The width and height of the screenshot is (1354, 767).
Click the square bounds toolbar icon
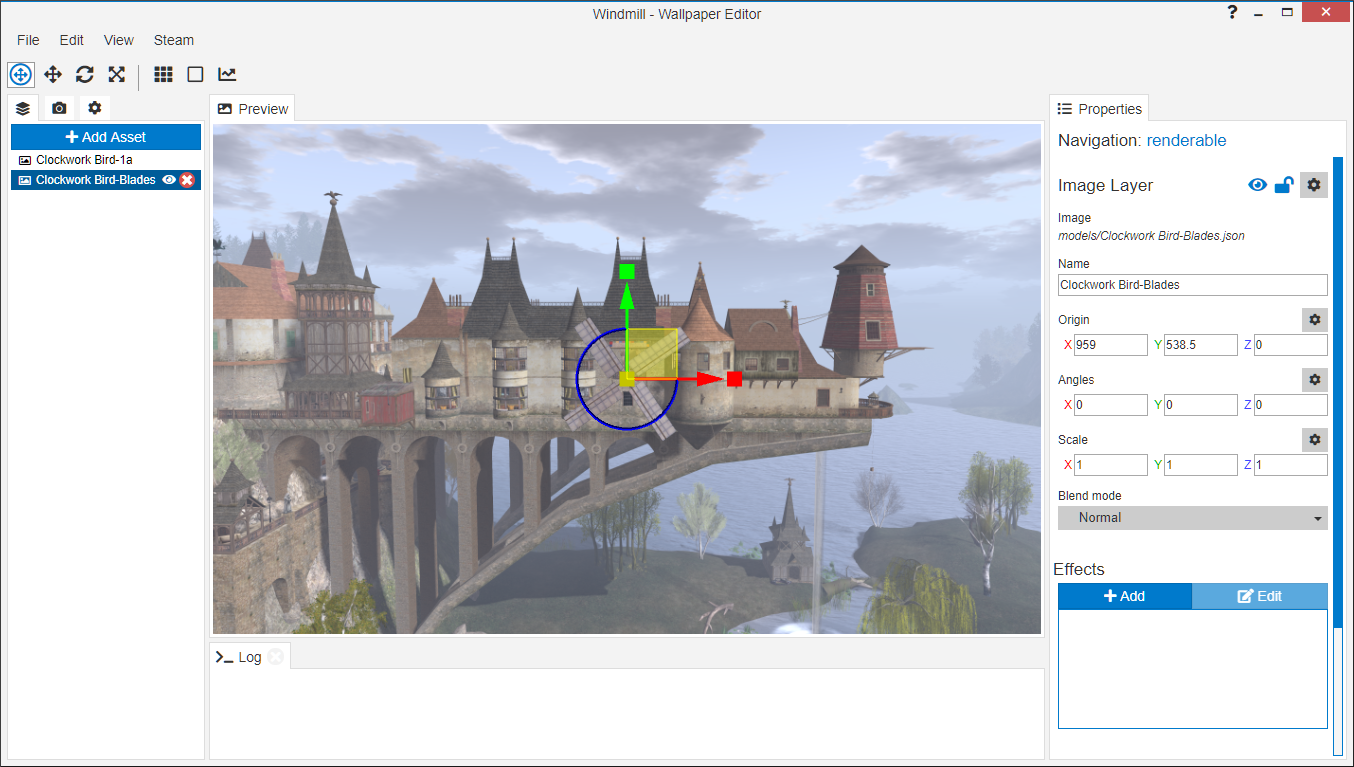[x=195, y=74]
